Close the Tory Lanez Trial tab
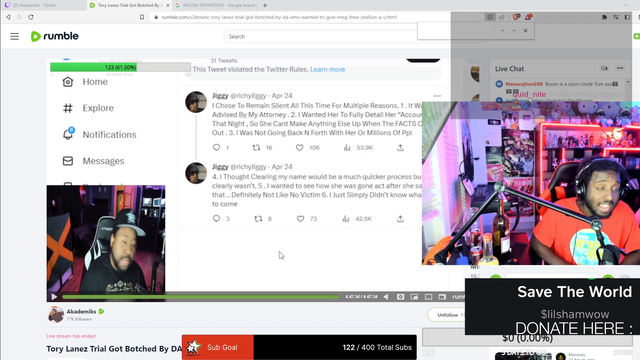The height and width of the screenshot is (360, 640). tap(168, 5)
